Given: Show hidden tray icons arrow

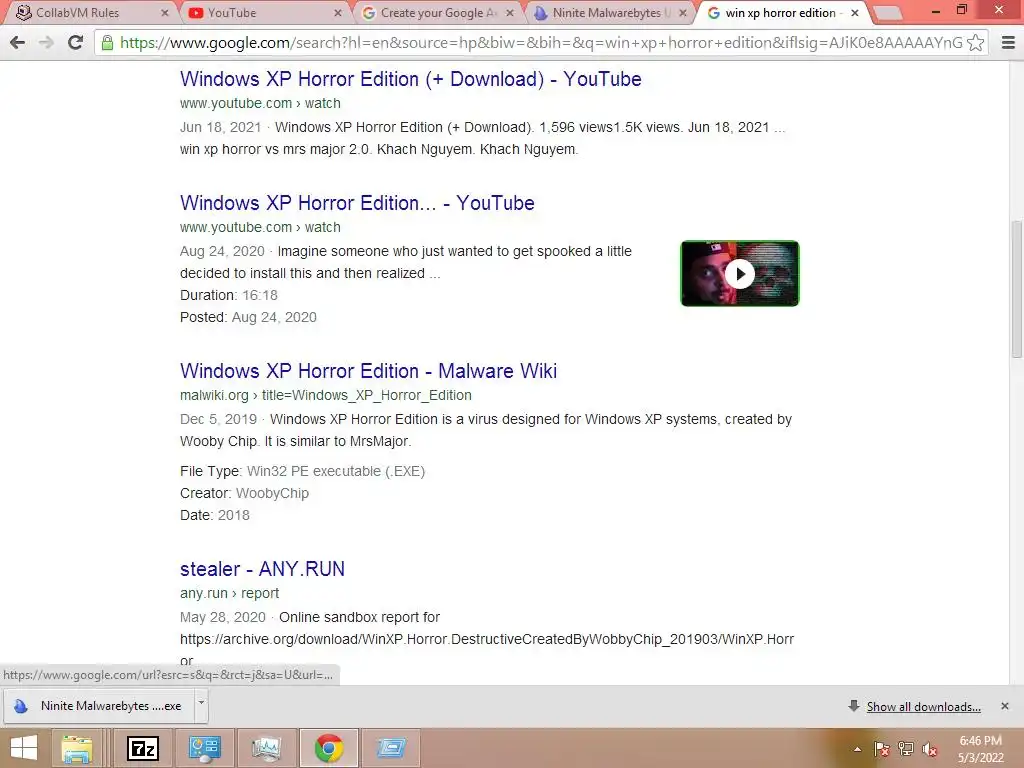Looking at the screenshot, I should click(x=857, y=750).
